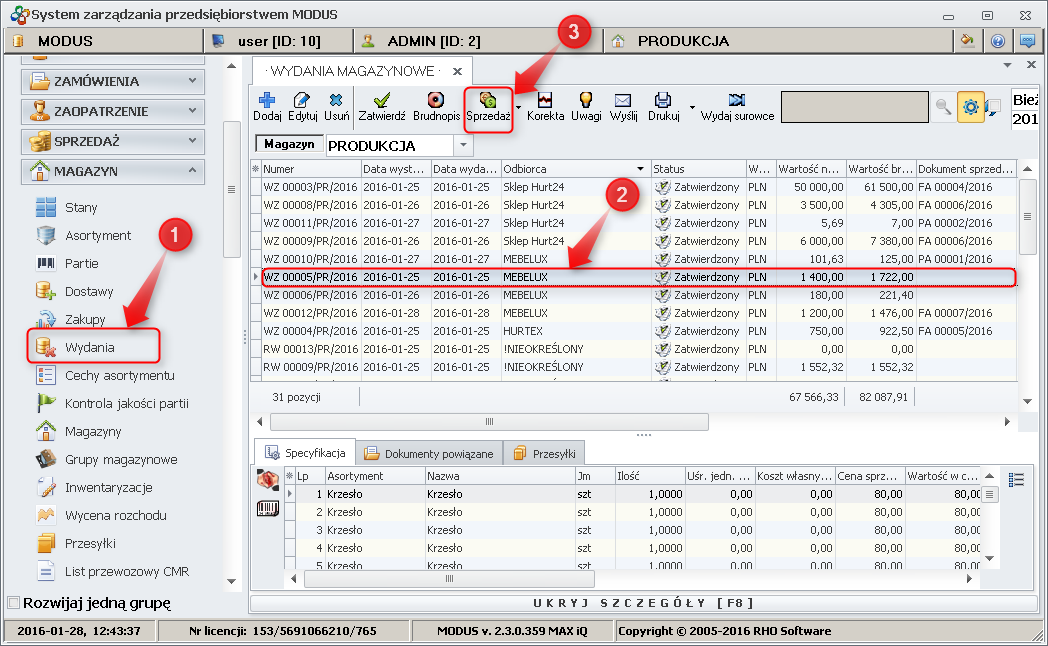Image resolution: width=1048 pixels, height=646 pixels.
Task: Click the toolbar search input field
Action: coord(853,107)
